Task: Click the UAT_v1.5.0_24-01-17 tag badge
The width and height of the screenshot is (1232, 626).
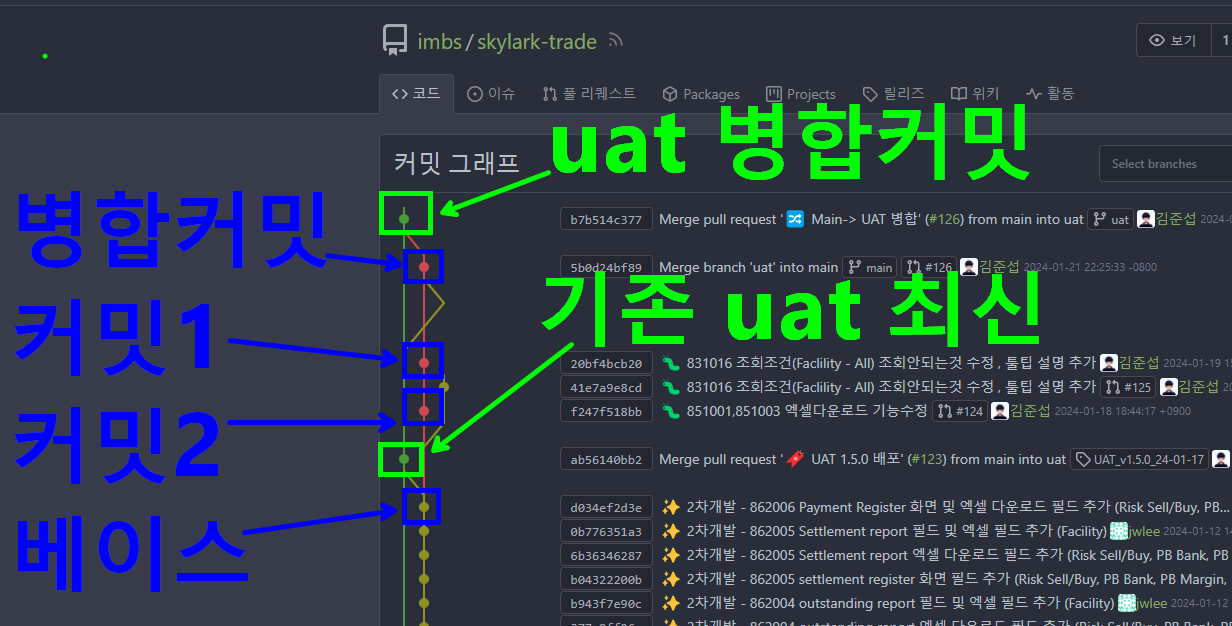Action: click(x=1138, y=459)
